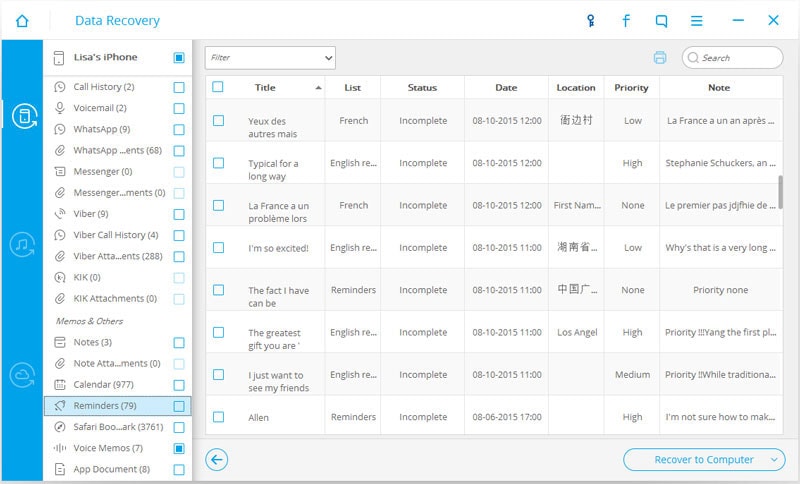Open the hamburger menu icon
The height and width of the screenshot is (484, 800).
(696, 21)
